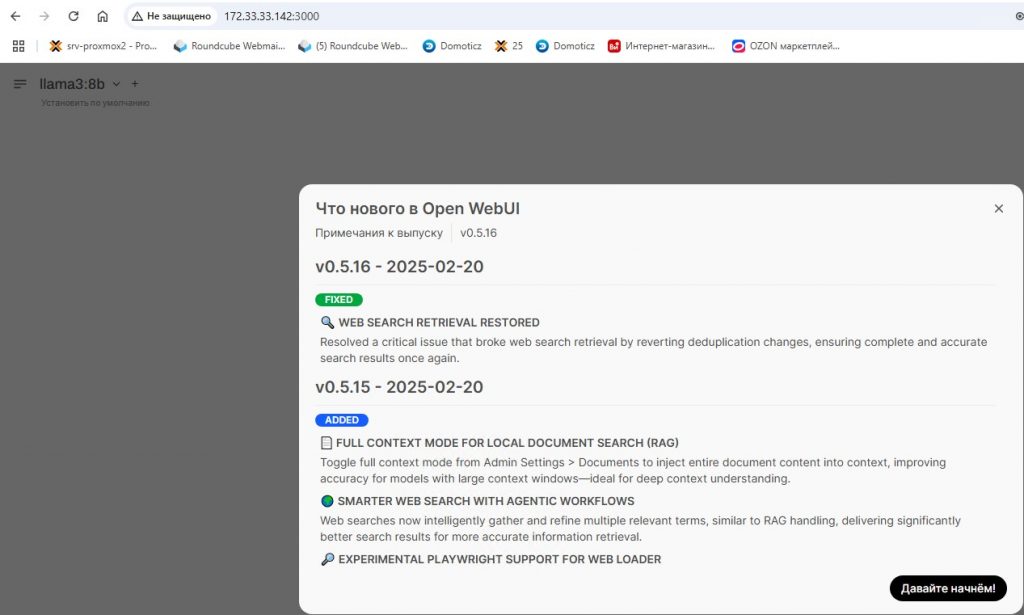This screenshot has height=615, width=1024.
Task: Click the 'Не защищено' security indicator
Action: [x=171, y=16]
